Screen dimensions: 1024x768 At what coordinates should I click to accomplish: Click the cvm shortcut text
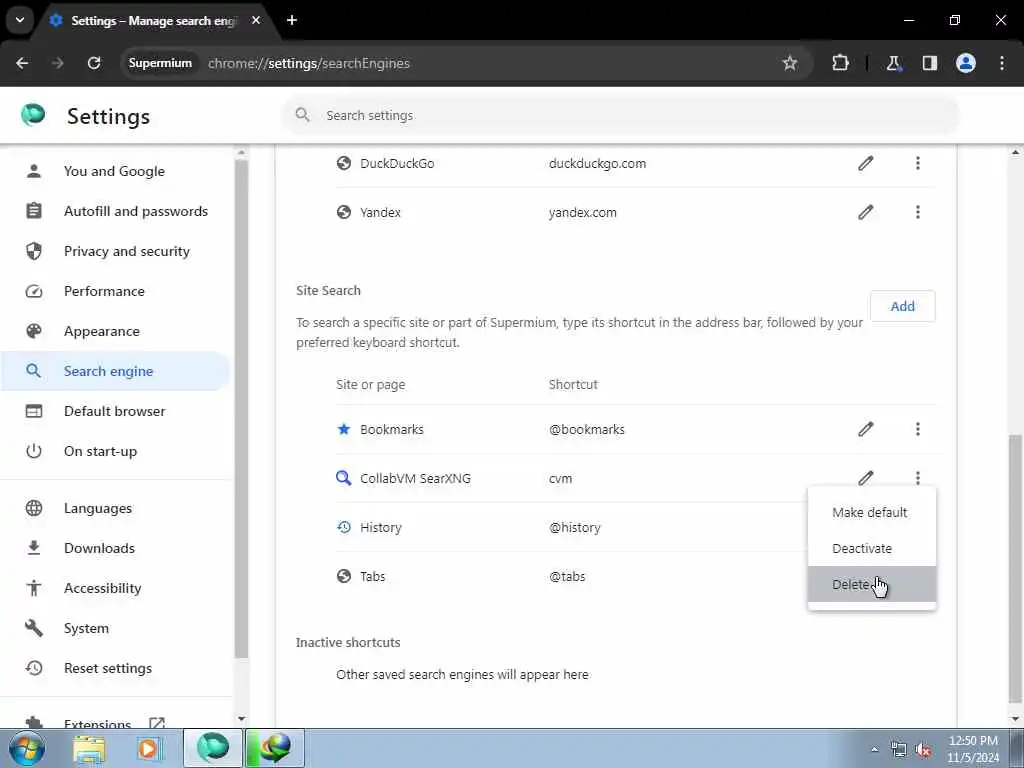560,479
